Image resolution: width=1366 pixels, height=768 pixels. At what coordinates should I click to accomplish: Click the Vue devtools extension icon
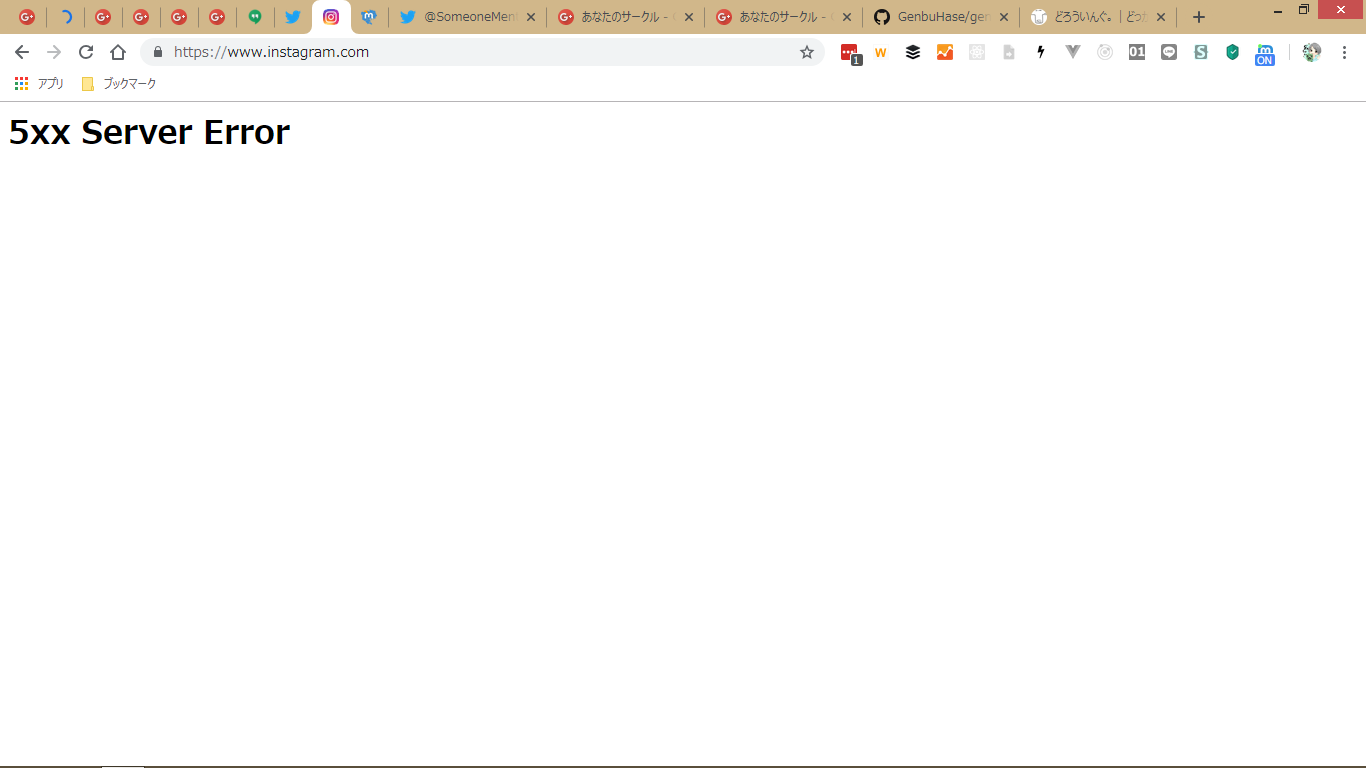pos(1073,52)
